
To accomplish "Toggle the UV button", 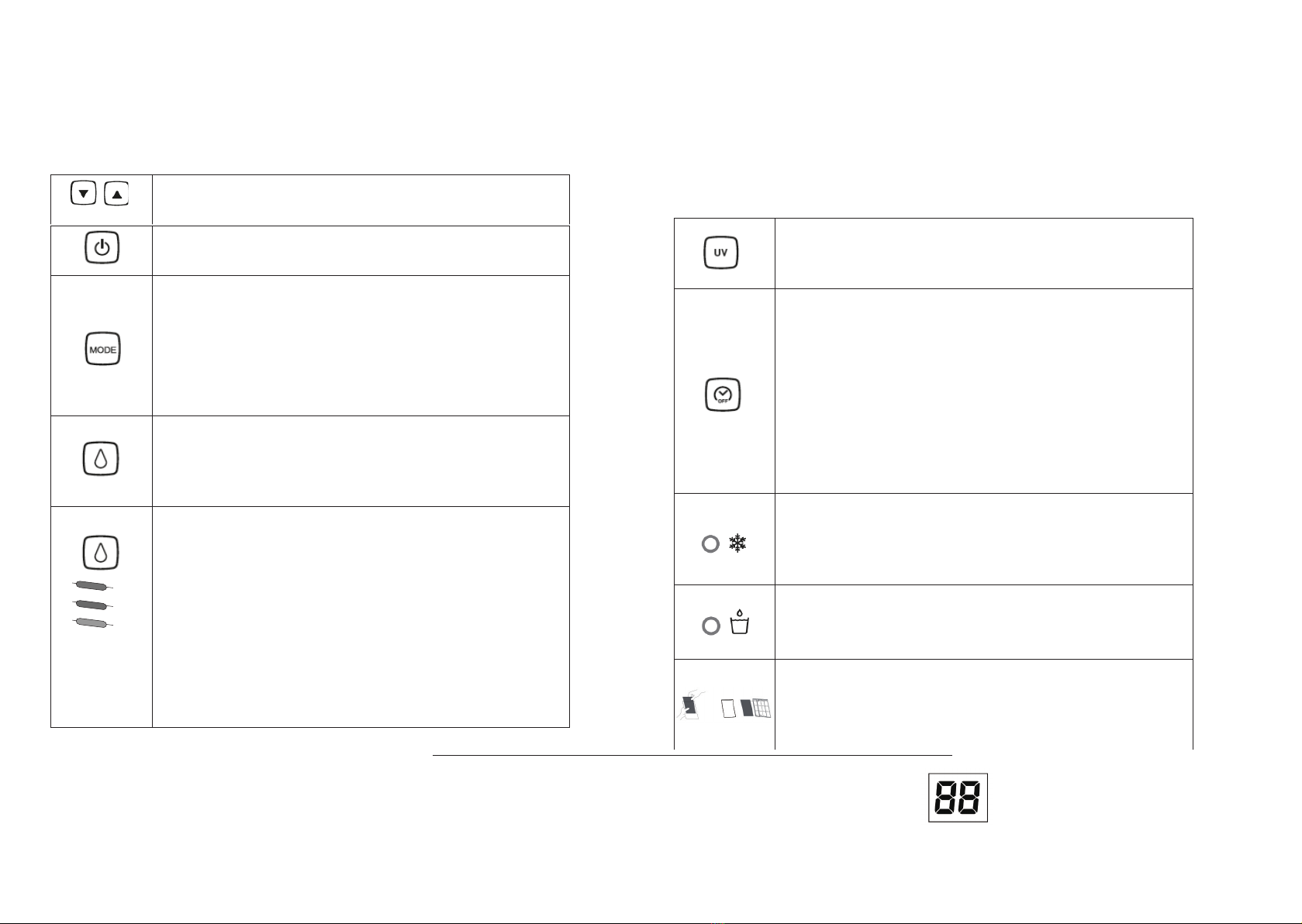I will [721, 253].
